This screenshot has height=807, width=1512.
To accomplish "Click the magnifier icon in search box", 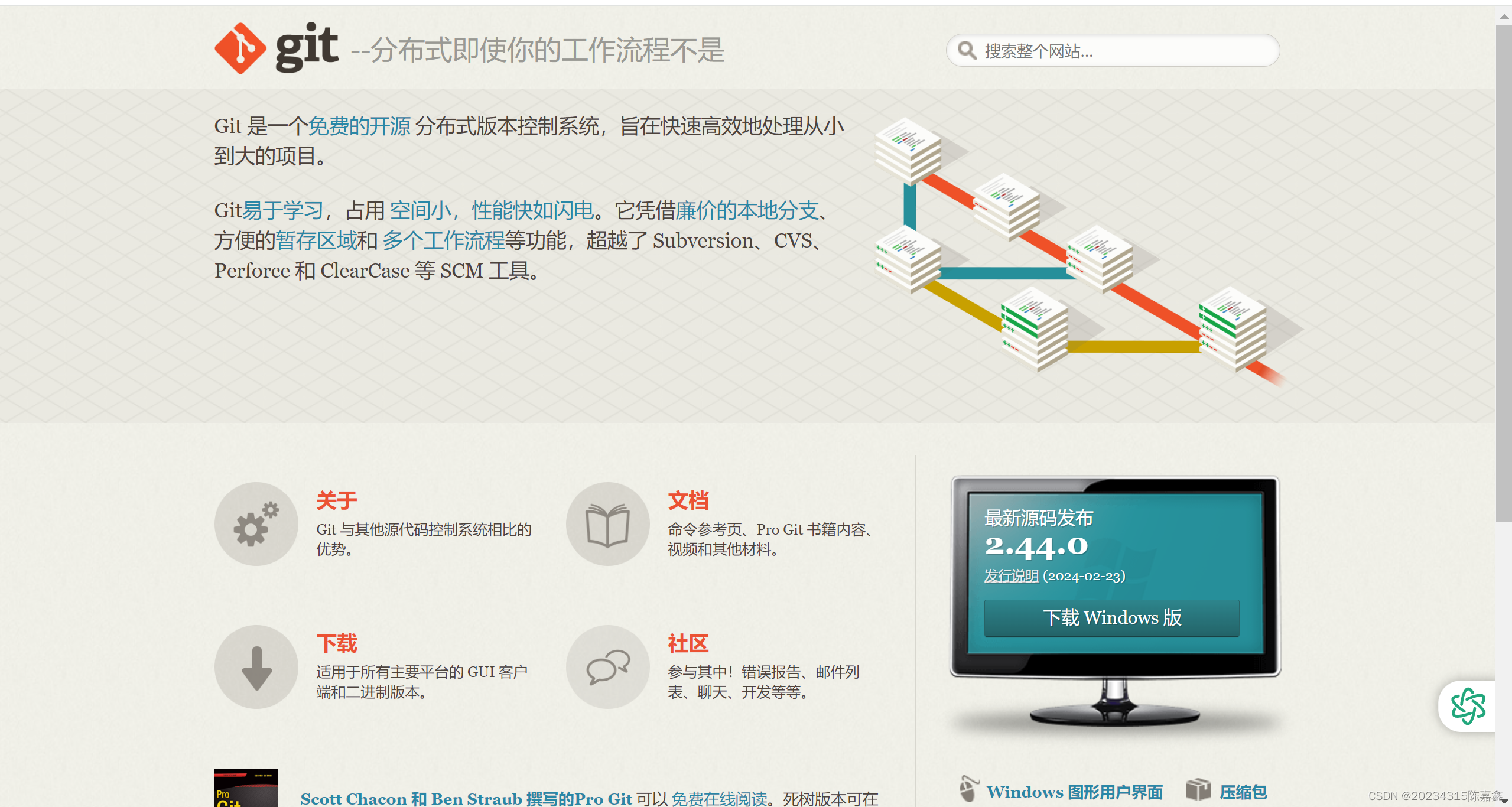I will click(x=967, y=51).
